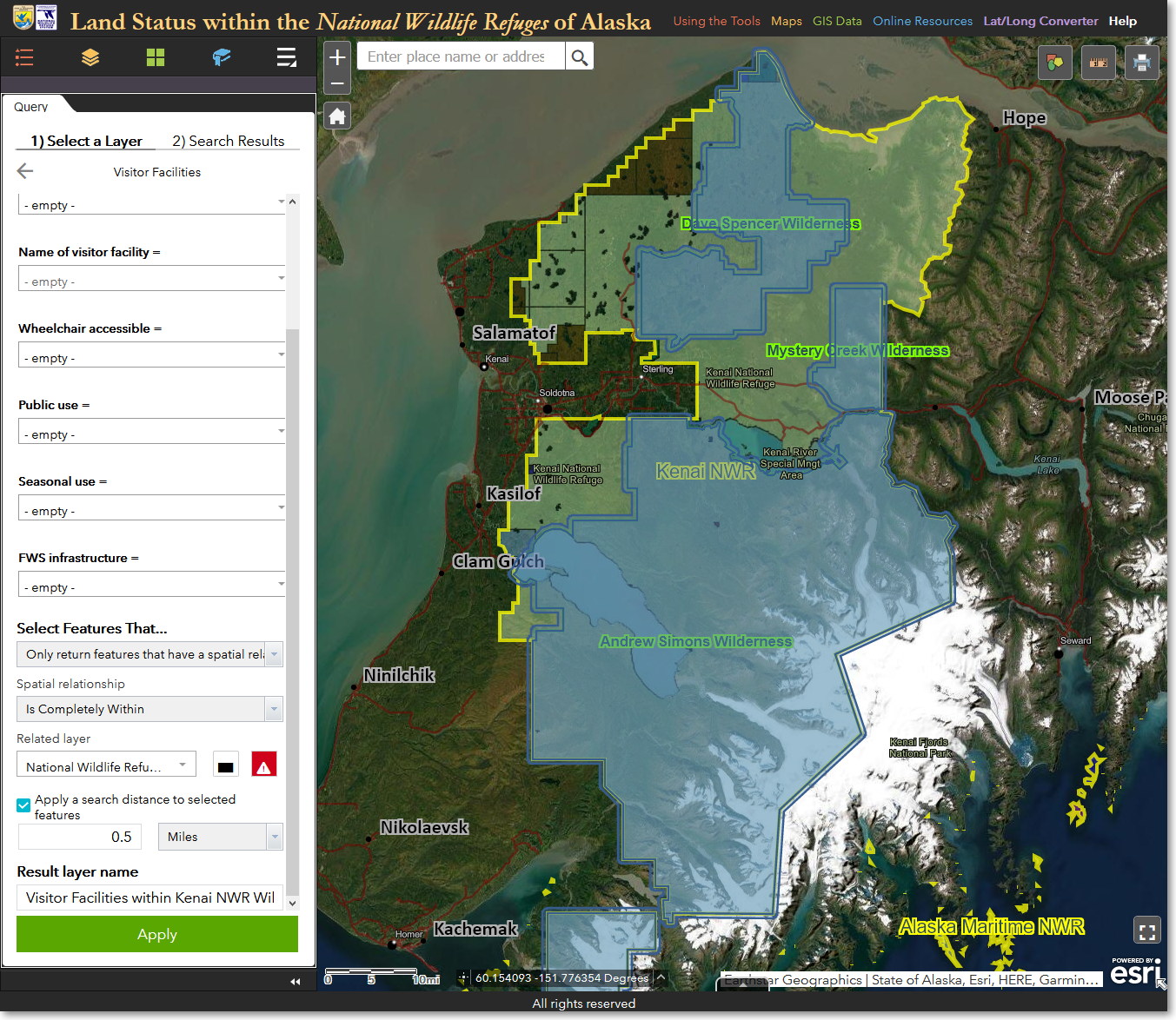This screenshot has width=1176, height=1020.
Task: Open the Print widget
Action: click(1142, 63)
